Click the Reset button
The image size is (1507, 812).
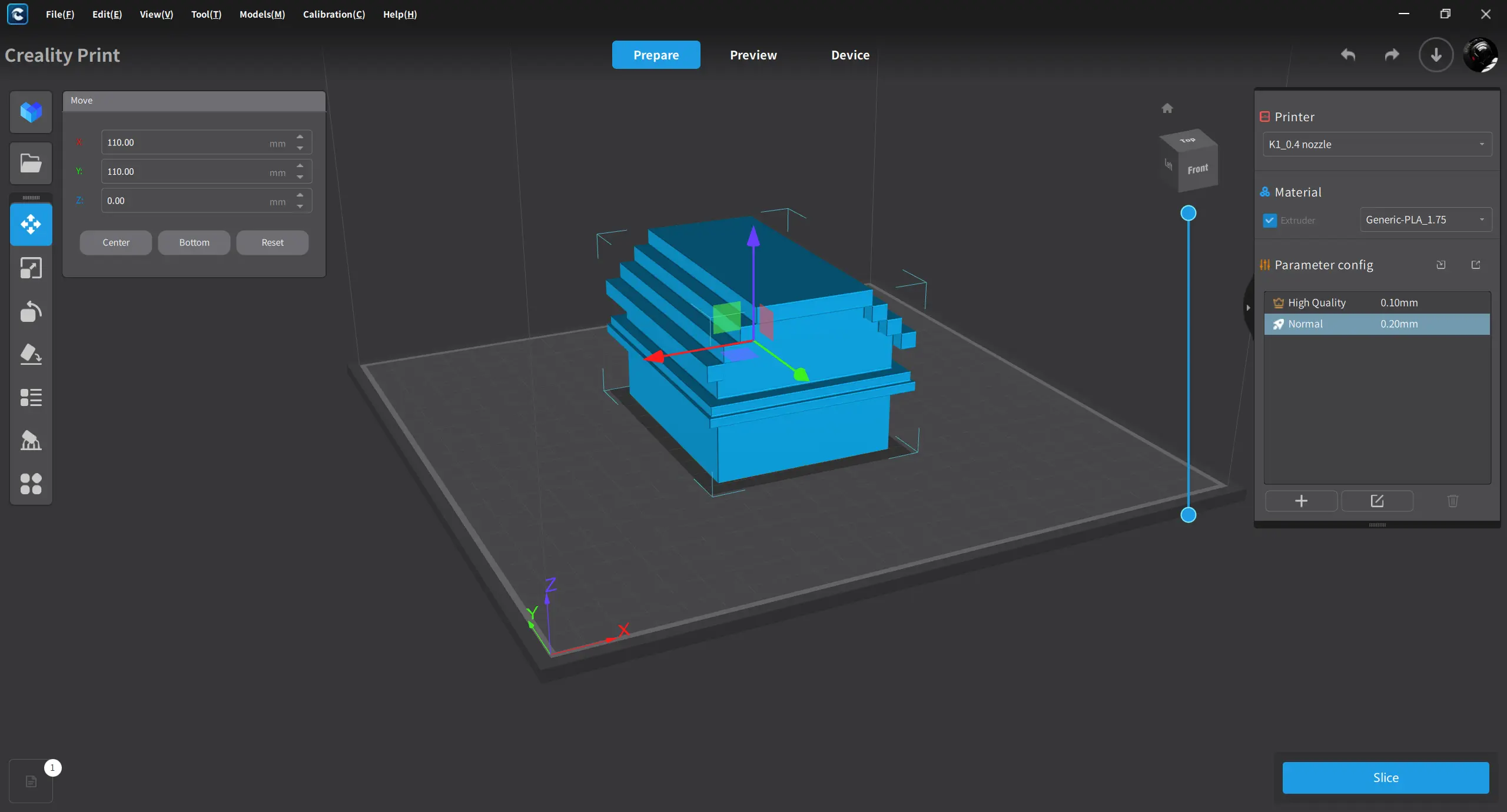[x=273, y=242]
